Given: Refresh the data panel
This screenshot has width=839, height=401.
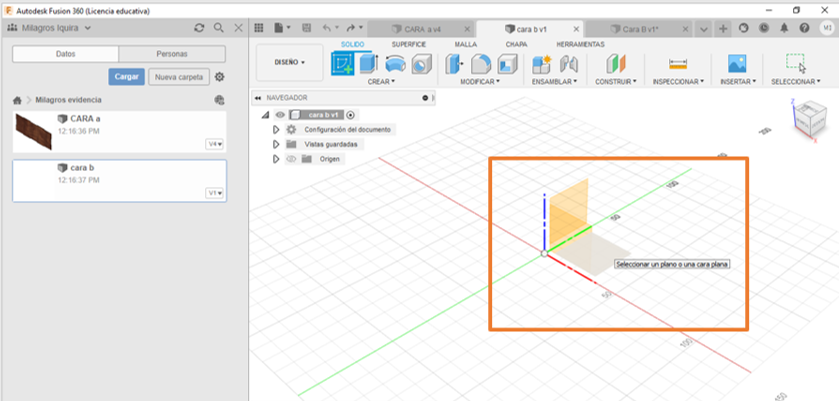Looking at the screenshot, I should [x=199, y=28].
